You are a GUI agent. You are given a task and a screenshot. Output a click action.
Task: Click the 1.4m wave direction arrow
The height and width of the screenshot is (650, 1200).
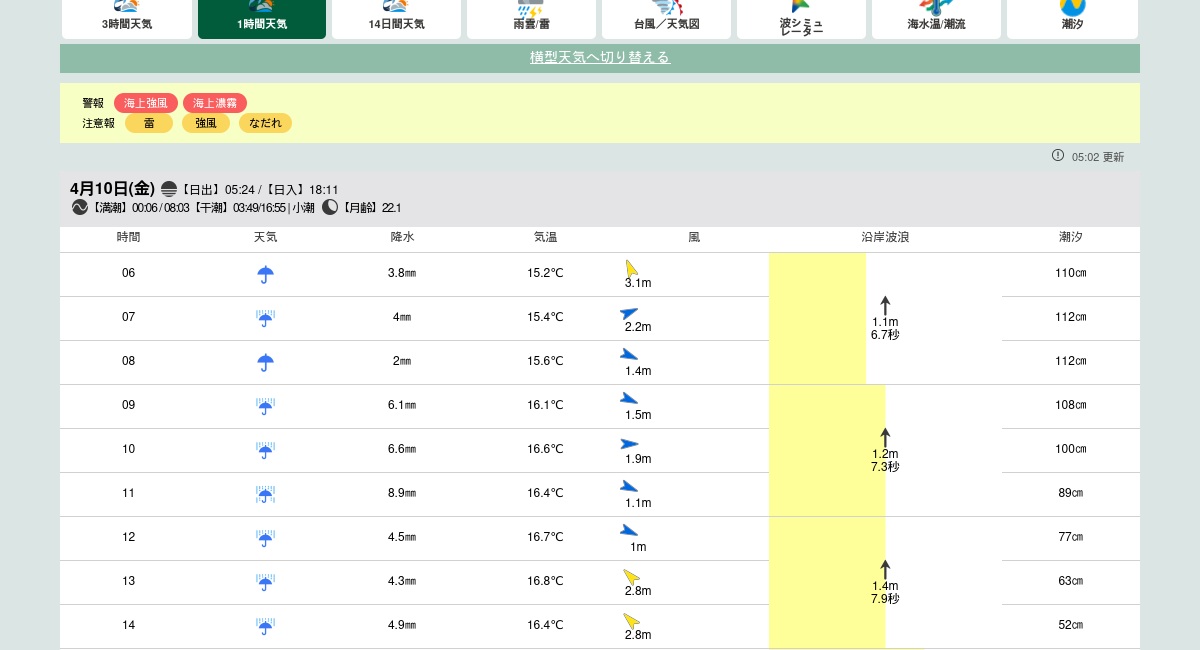[x=885, y=569]
